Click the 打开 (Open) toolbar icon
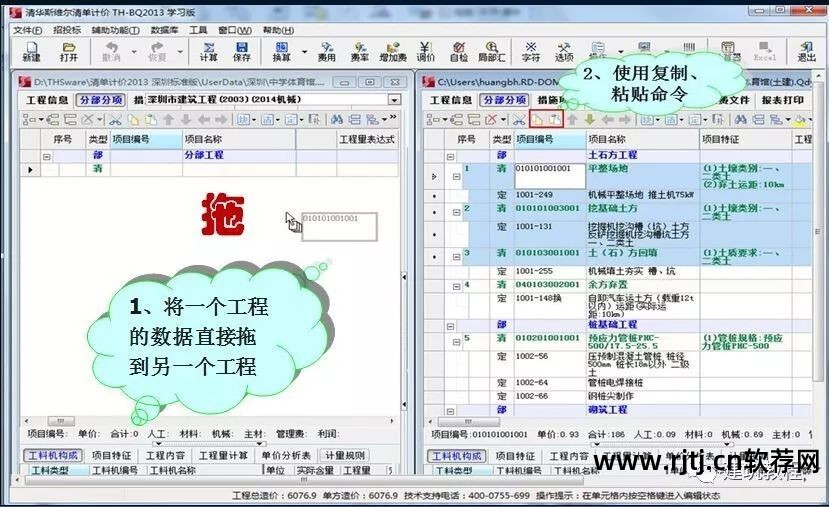This screenshot has height=507, width=829. [x=68, y=52]
